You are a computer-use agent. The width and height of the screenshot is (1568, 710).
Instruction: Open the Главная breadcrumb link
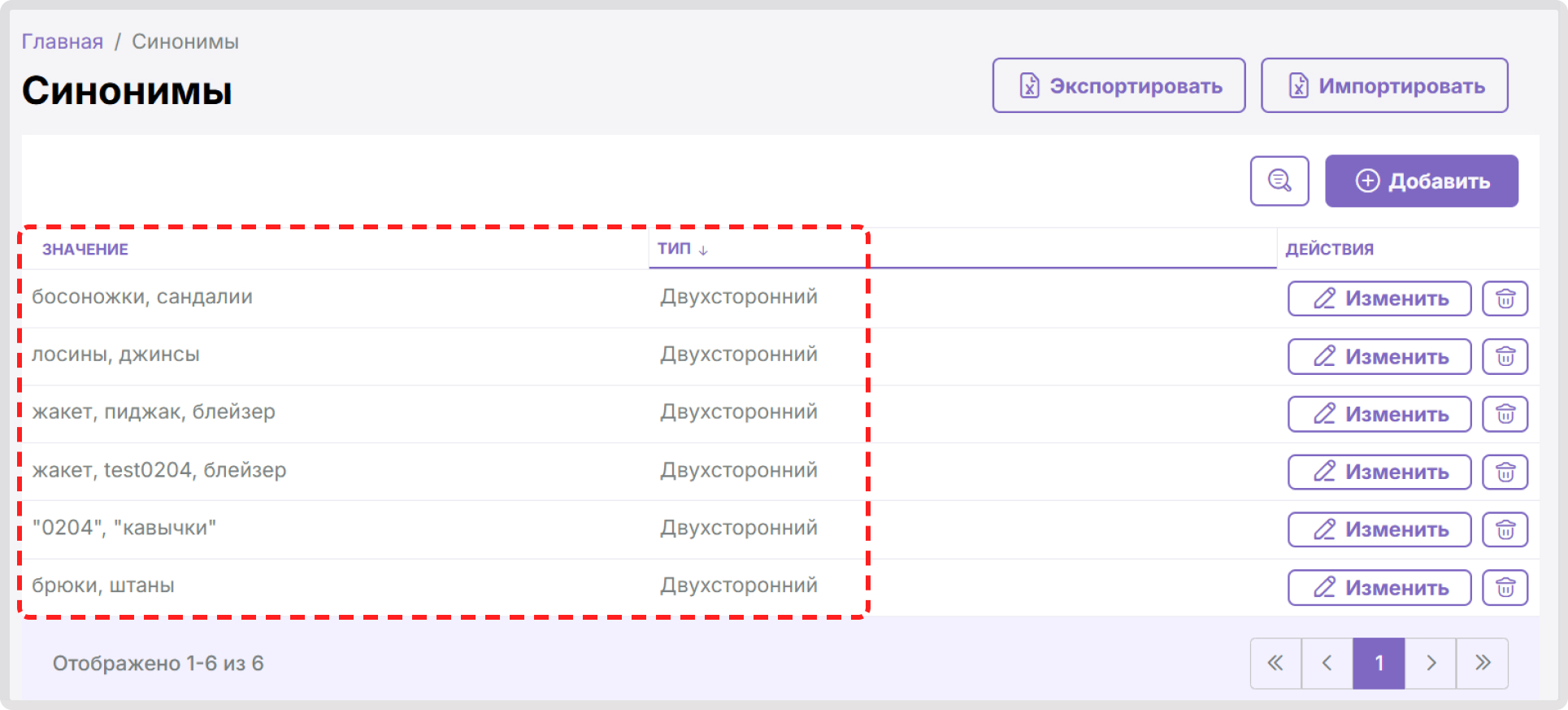(63, 41)
